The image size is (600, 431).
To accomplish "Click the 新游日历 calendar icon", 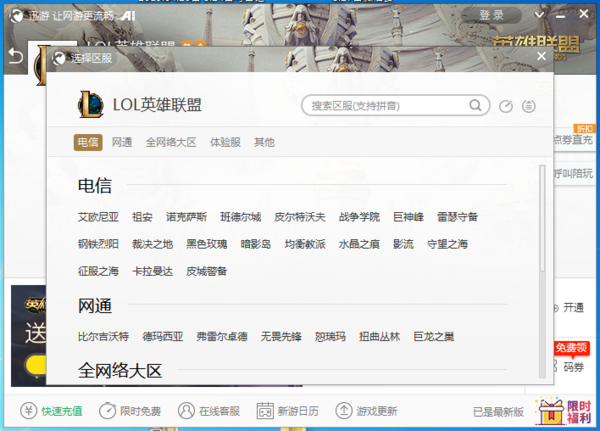I will [265, 411].
